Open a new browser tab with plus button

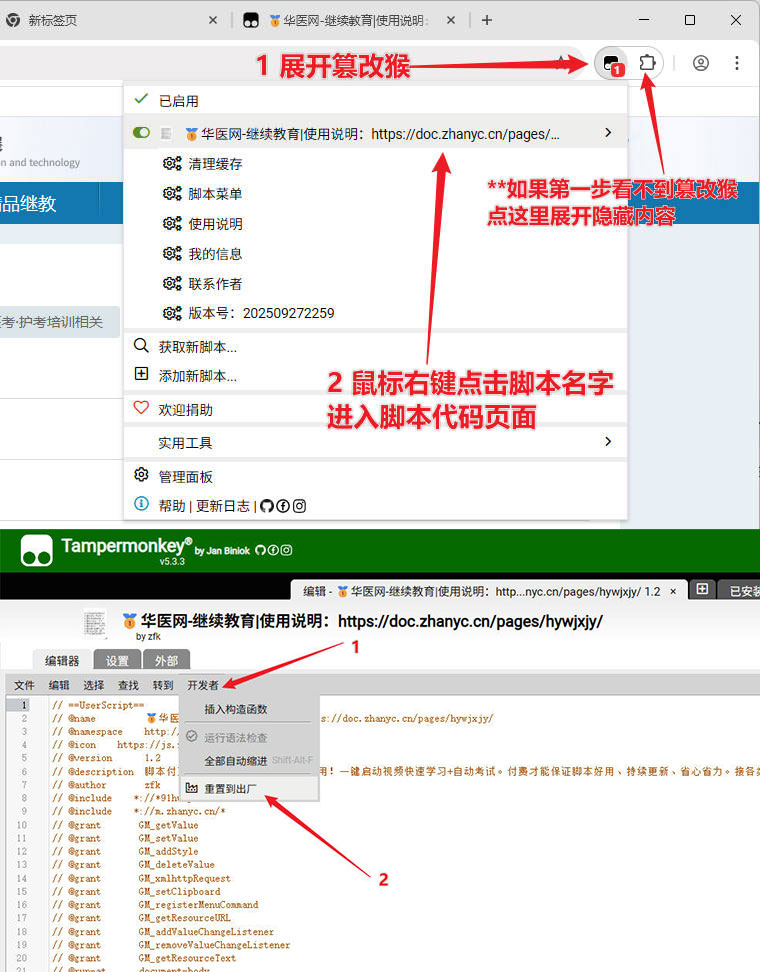point(487,20)
